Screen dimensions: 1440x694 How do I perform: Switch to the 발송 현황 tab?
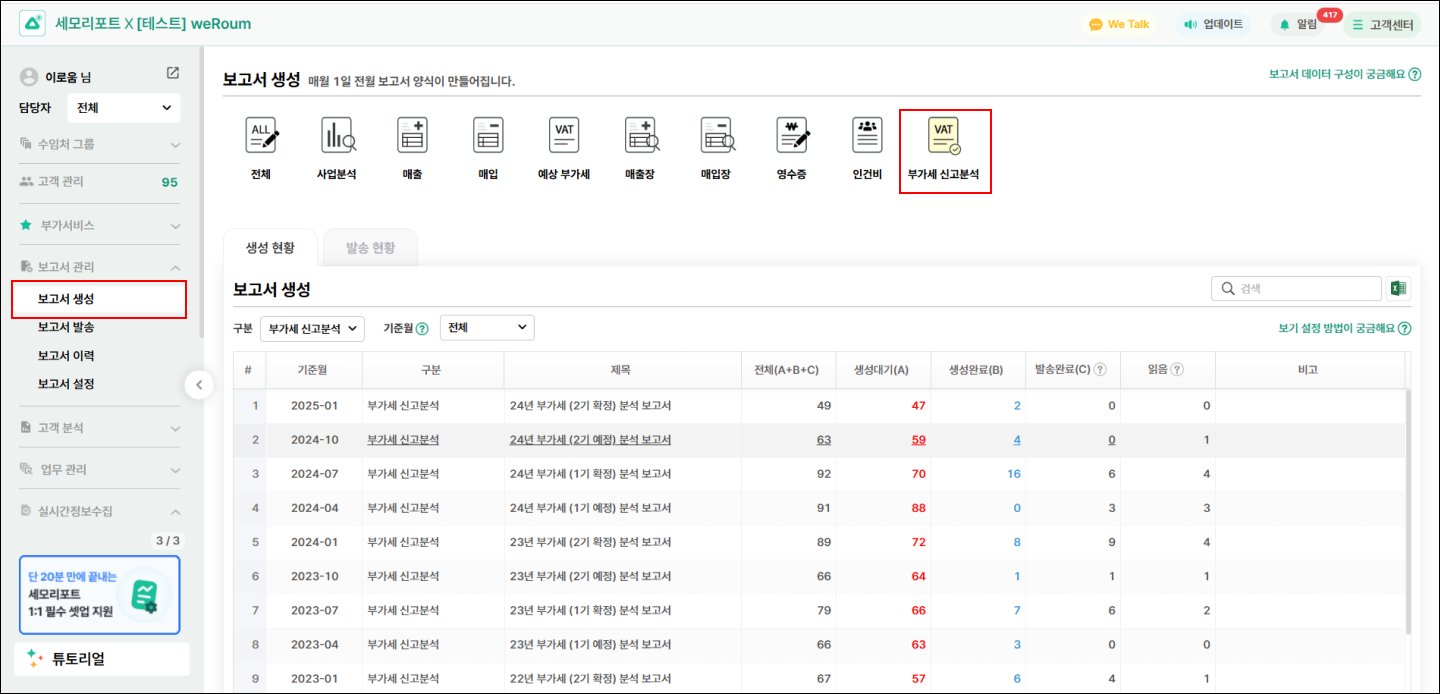click(370, 248)
